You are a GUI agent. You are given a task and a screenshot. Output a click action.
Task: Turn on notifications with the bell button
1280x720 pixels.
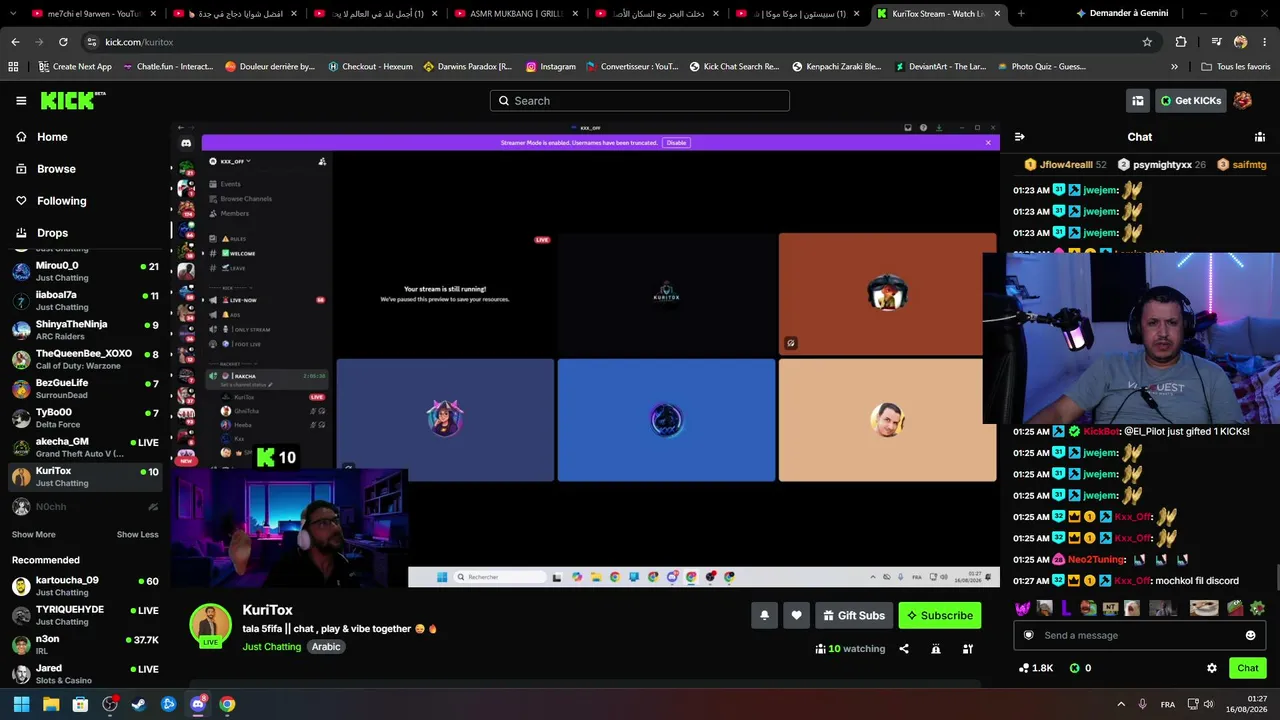coord(764,616)
